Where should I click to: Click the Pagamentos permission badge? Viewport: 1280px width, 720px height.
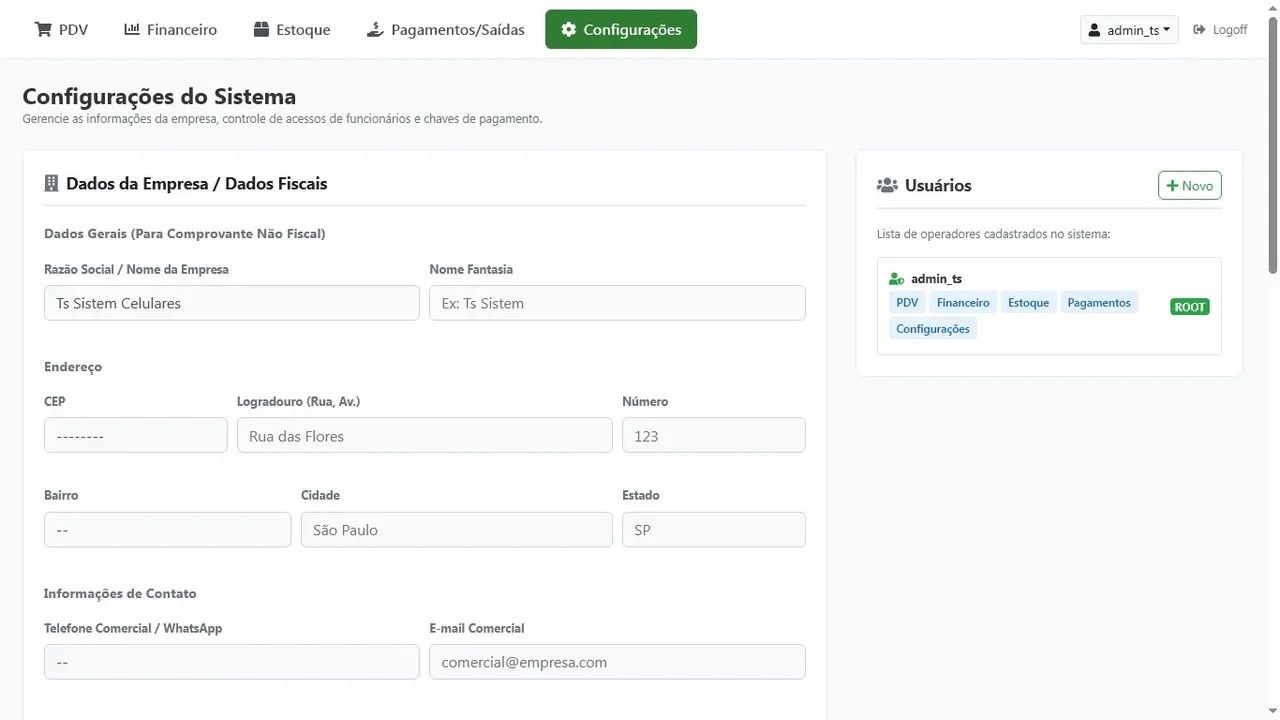coord(1099,303)
